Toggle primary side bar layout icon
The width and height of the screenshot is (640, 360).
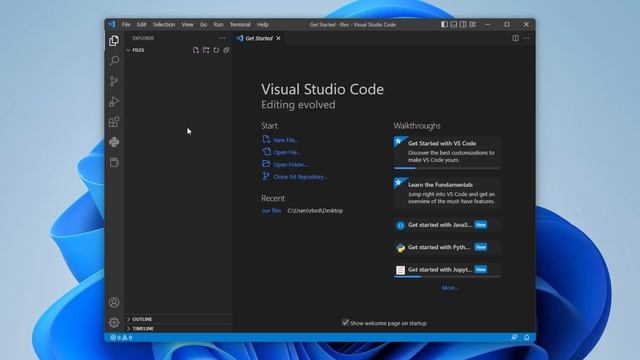(444, 24)
